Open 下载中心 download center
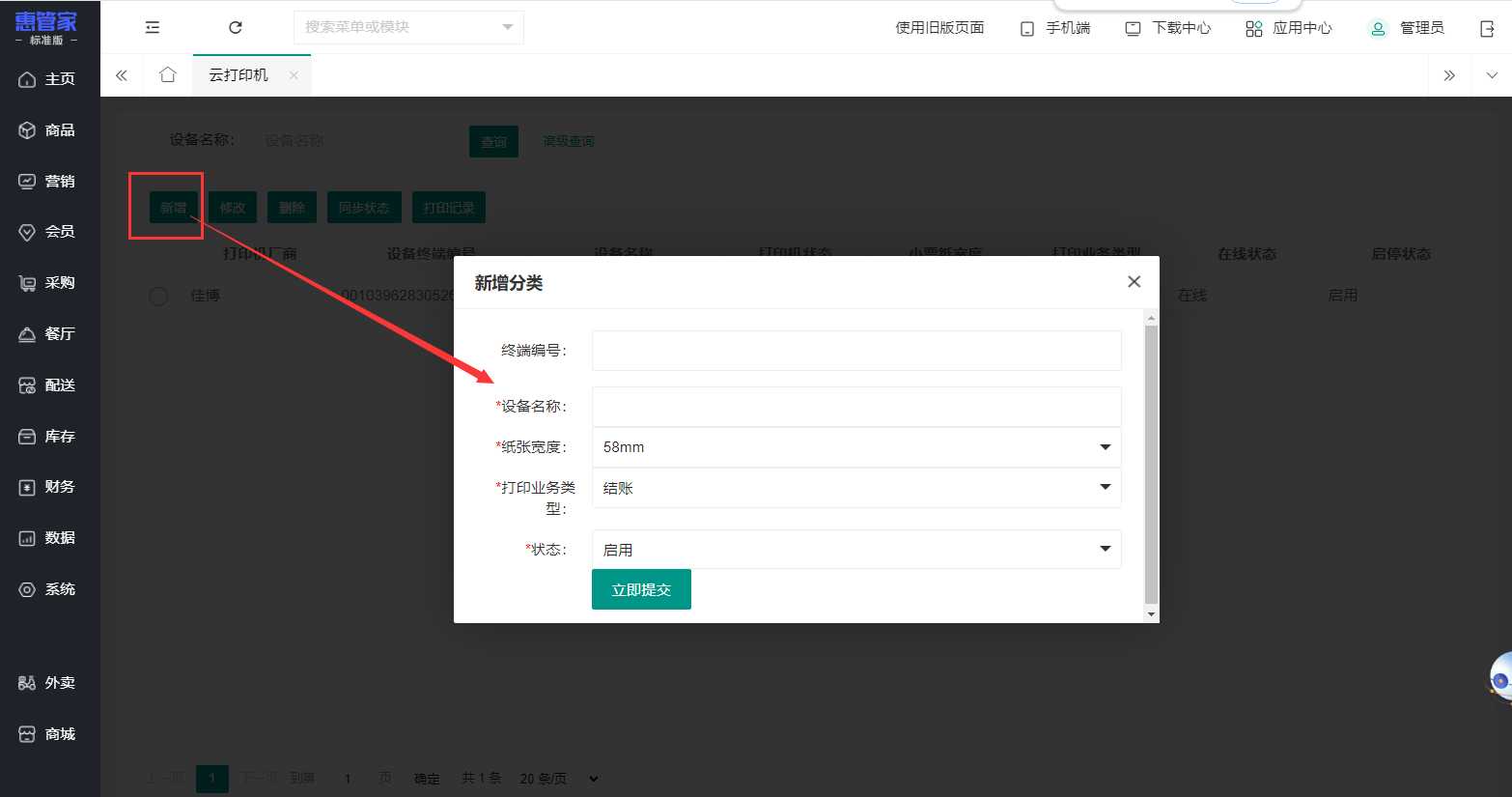Image resolution: width=1512 pixels, height=797 pixels. pos(1168,28)
